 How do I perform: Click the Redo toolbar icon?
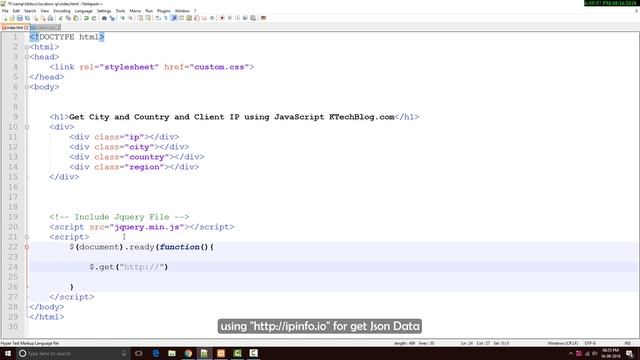pos(94,18)
